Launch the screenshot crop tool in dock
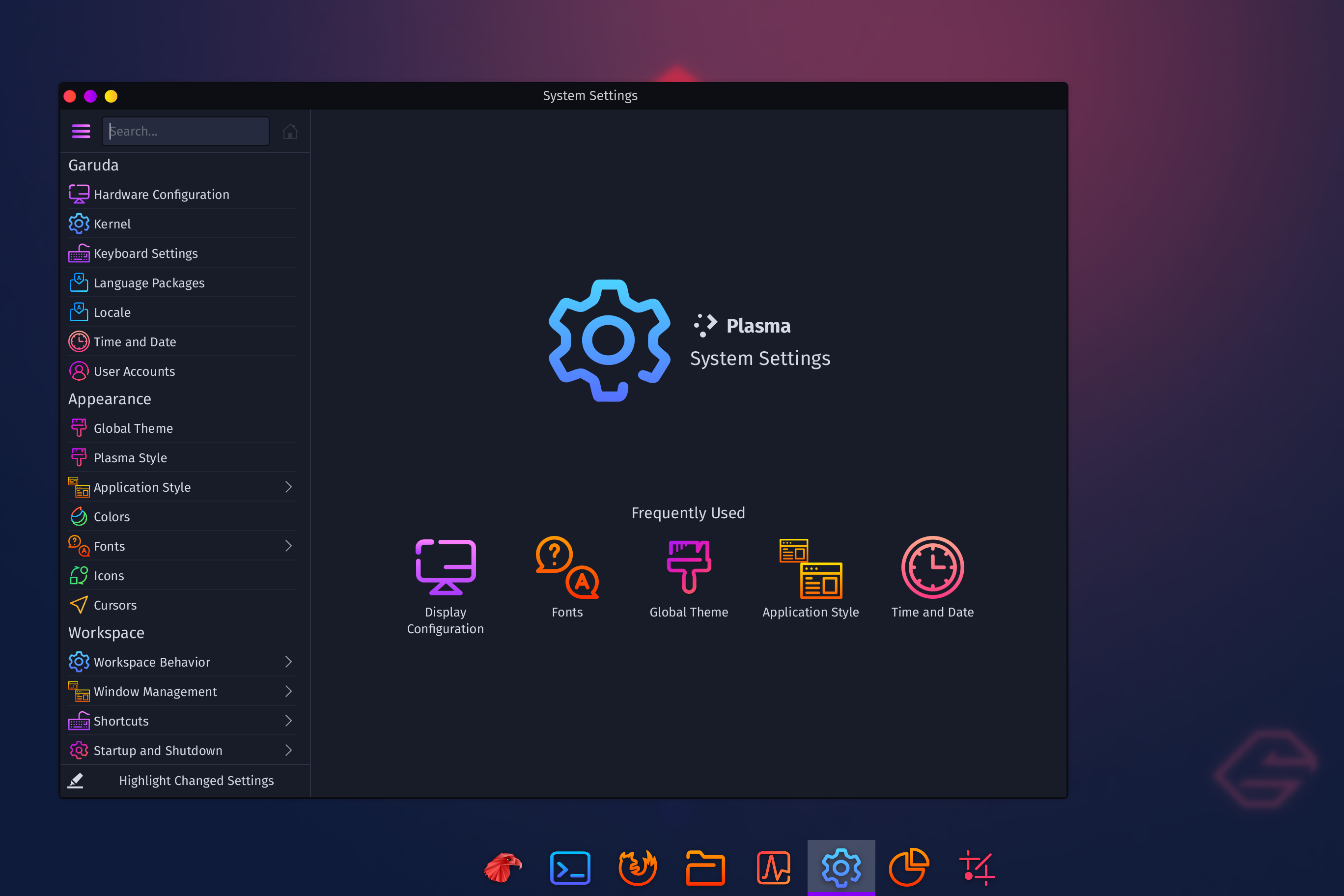The width and height of the screenshot is (1344, 896). (x=976, y=867)
